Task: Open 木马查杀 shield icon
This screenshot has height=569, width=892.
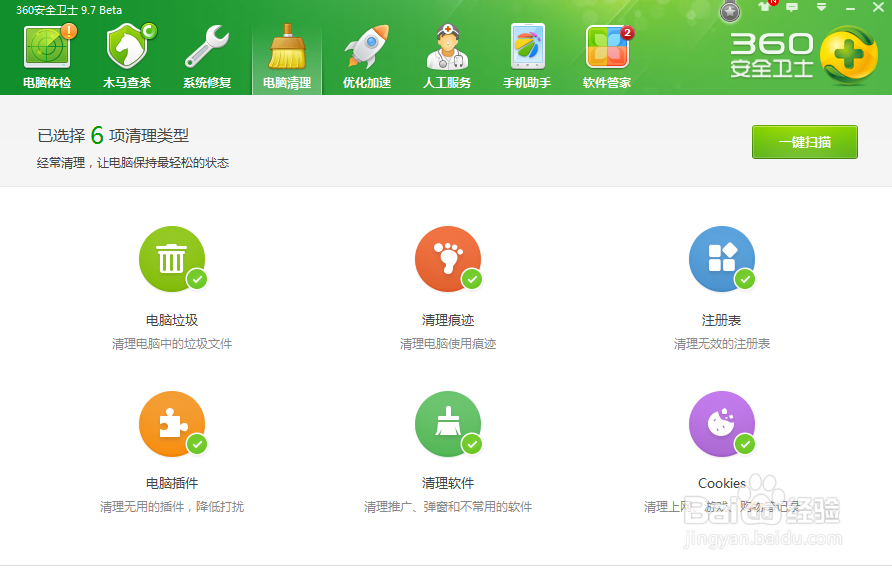Action: (x=129, y=46)
